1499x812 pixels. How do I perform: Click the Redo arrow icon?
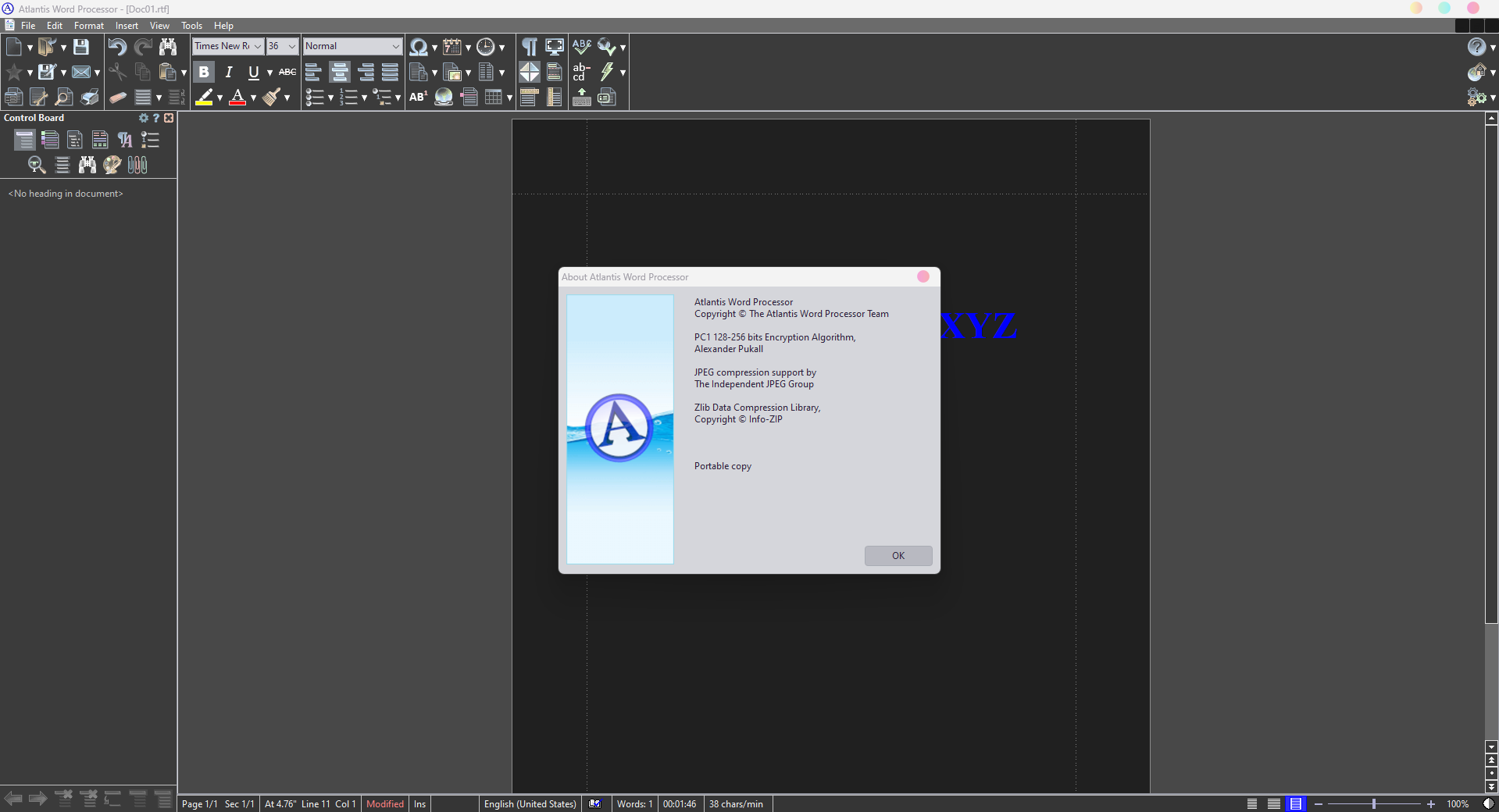(143, 47)
